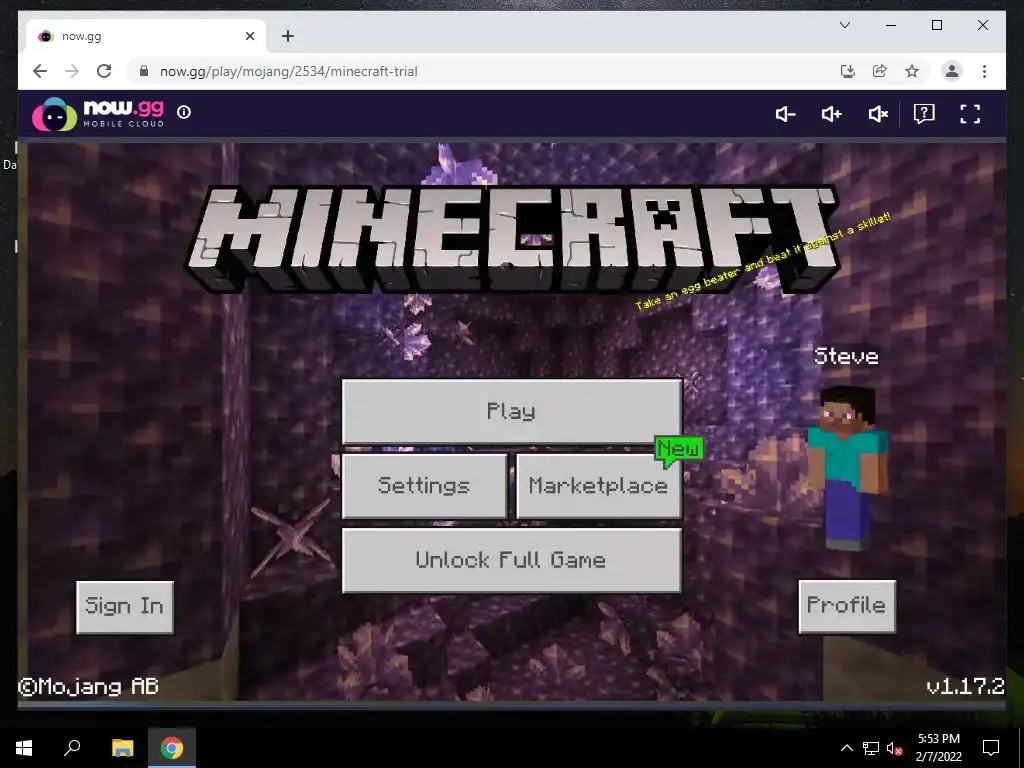Raise the volume in now.gg toolbar
Image resolution: width=1024 pixels, height=768 pixels.
click(x=831, y=114)
